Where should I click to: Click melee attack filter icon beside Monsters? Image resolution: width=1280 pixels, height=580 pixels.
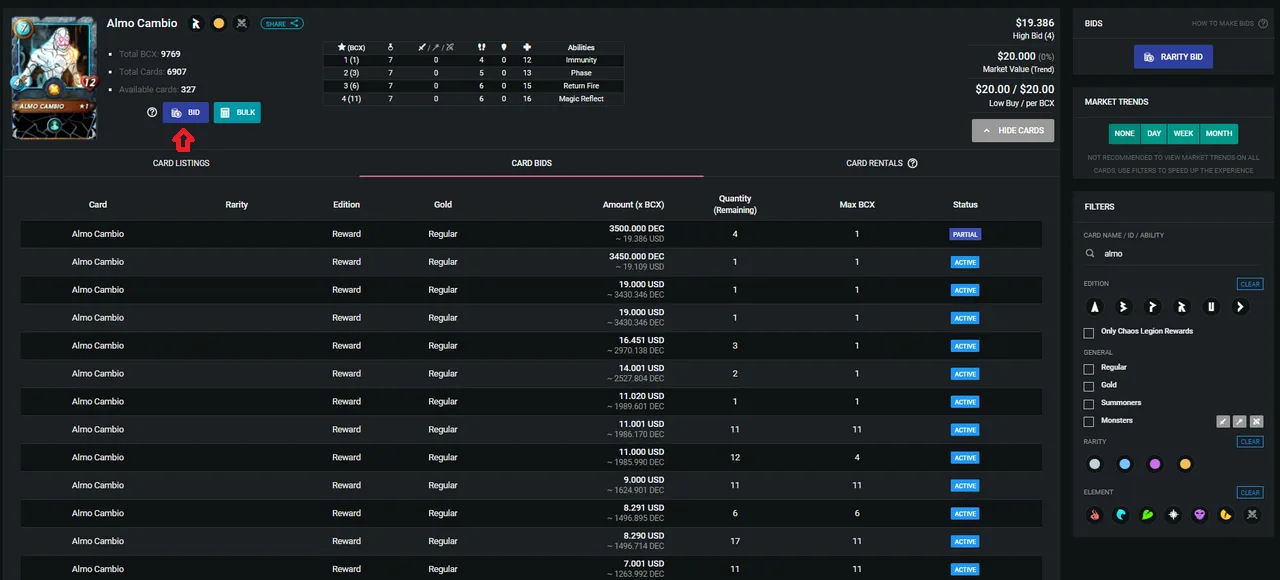pos(1222,421)
